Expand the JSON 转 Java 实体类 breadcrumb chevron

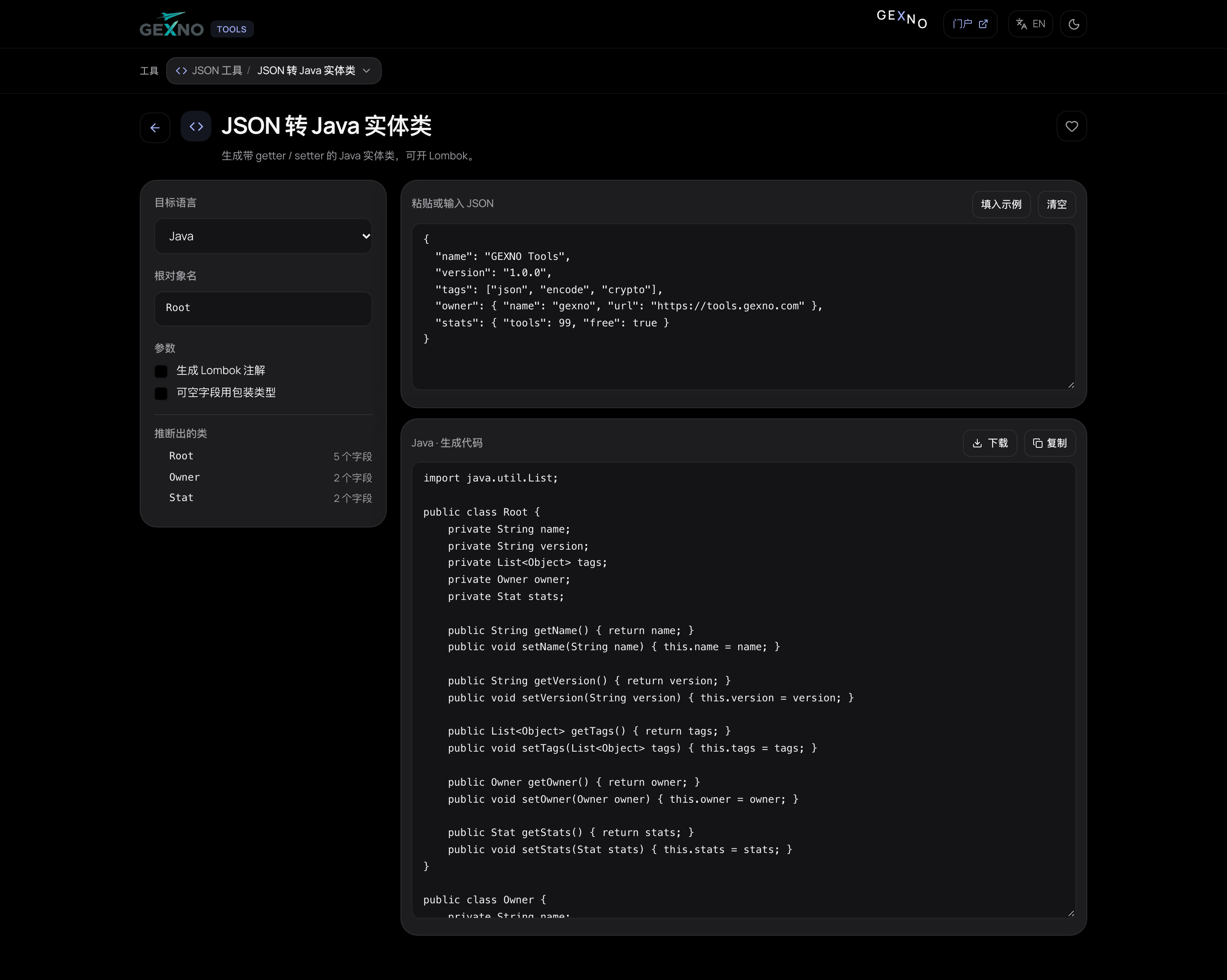click(366, 71)
